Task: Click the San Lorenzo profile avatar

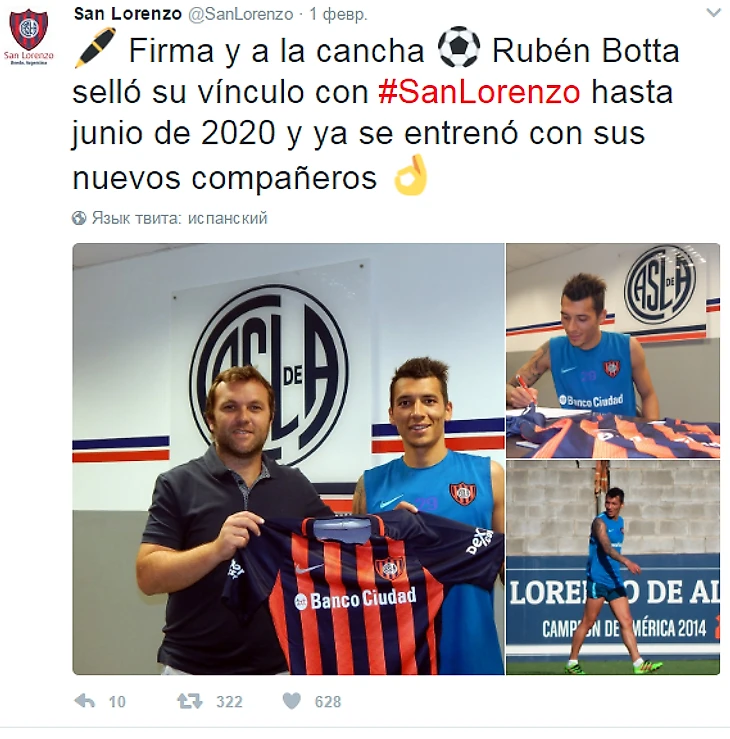Action: coord(28,36)
